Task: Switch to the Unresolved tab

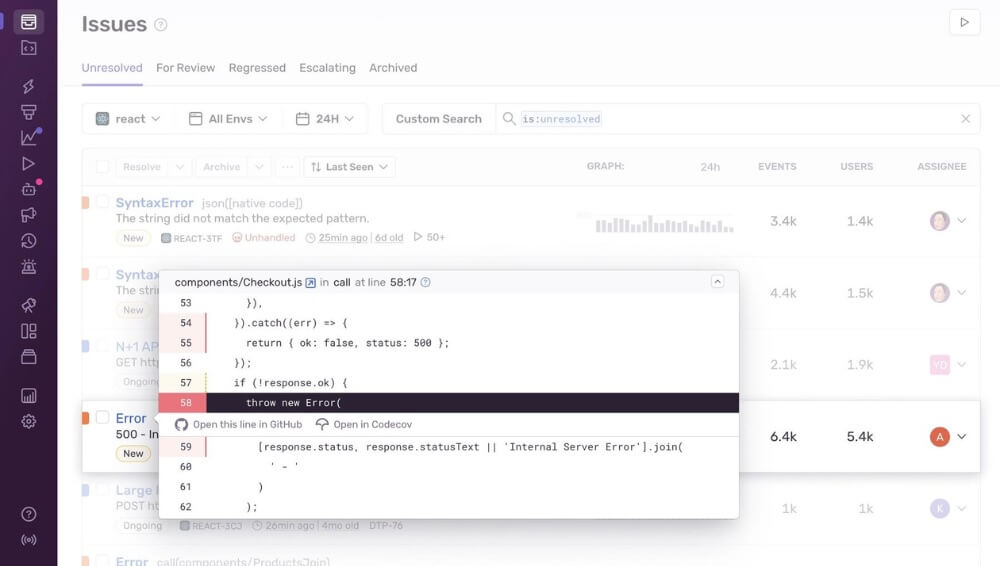Action: coord(112,68)
